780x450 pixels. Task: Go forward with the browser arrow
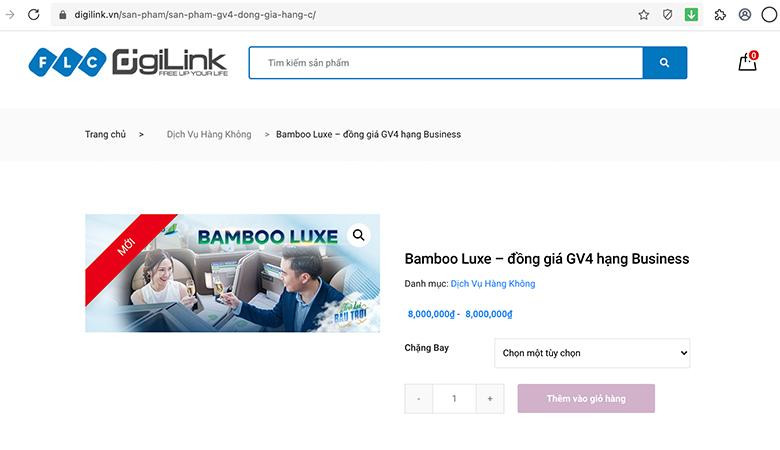tap(10, 15)
